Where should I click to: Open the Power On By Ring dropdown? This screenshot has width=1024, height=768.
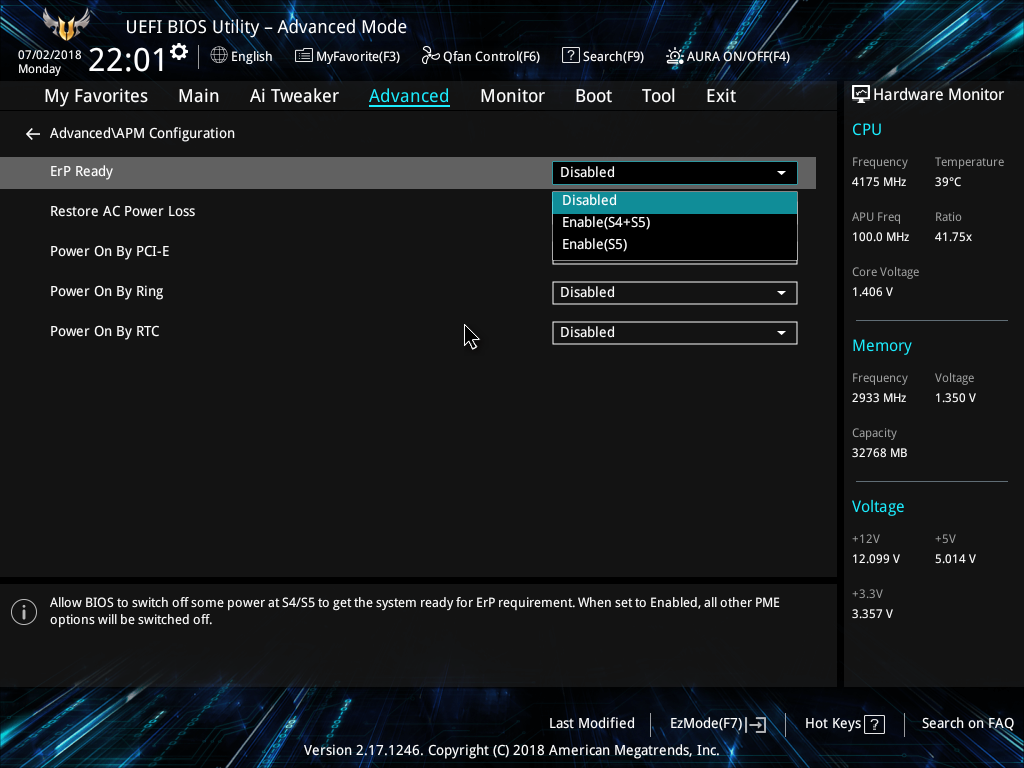click(x=675, y=293)
